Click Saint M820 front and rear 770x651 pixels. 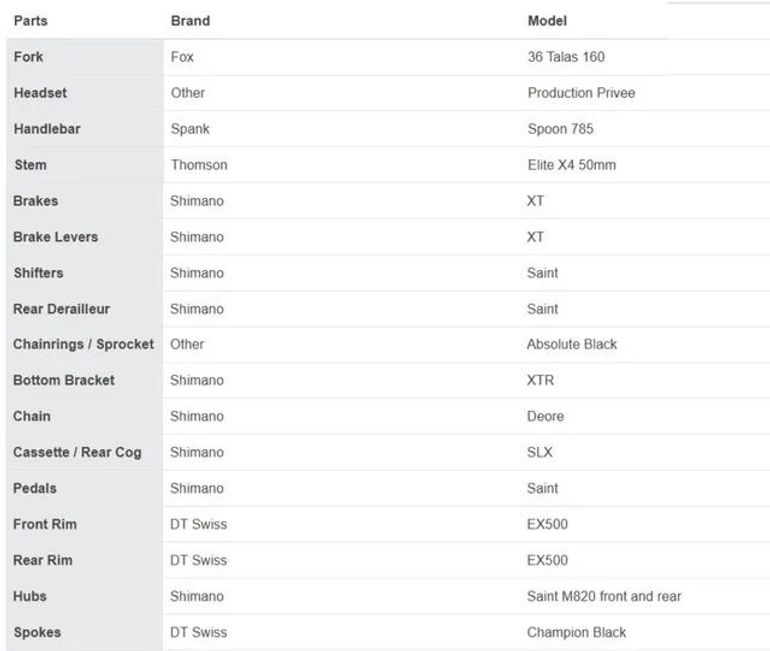604,597
